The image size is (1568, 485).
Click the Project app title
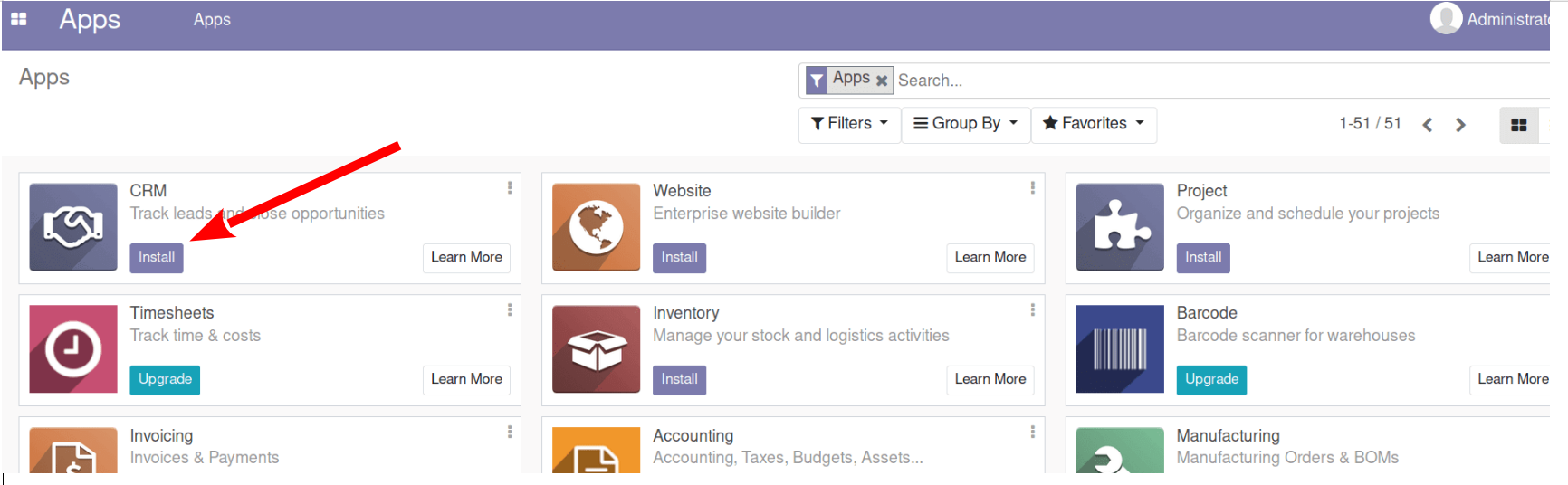(1201, 191)
